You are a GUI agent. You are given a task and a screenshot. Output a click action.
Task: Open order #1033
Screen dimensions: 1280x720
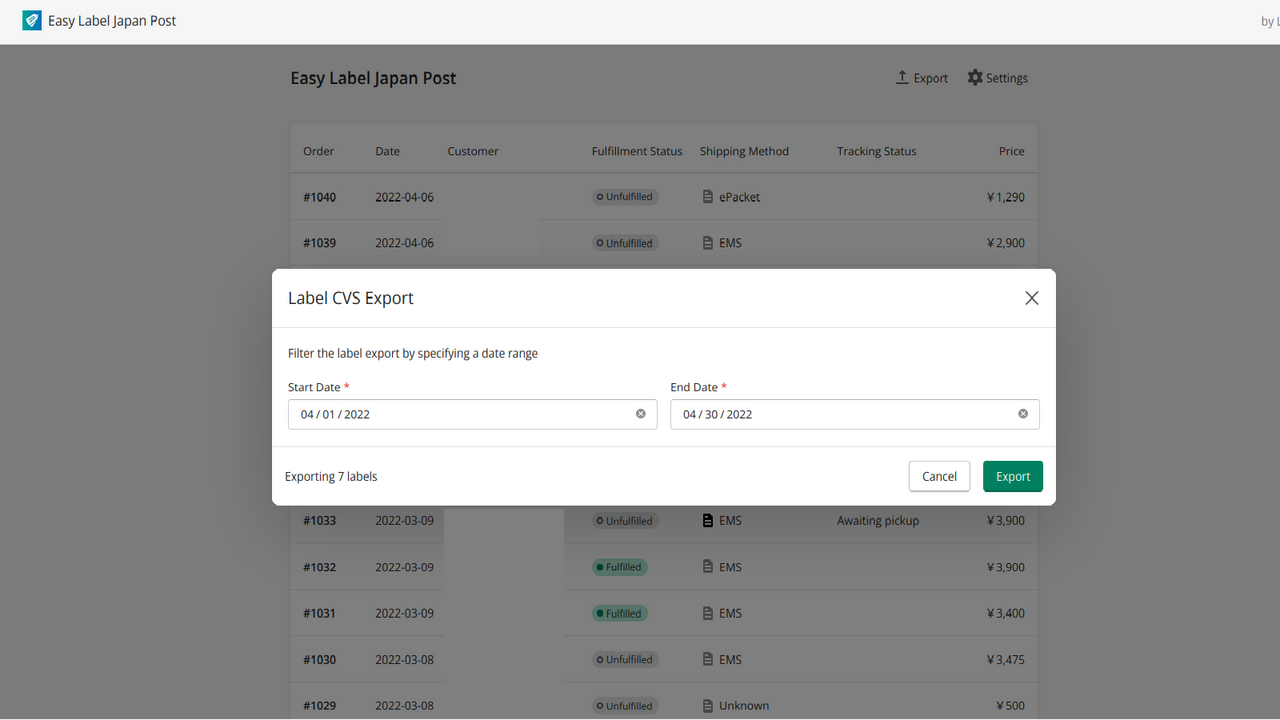(319, 521)
